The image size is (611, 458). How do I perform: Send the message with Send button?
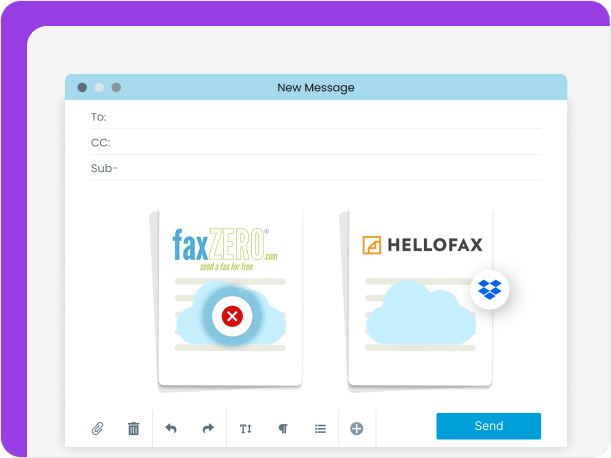click(489, 426)
